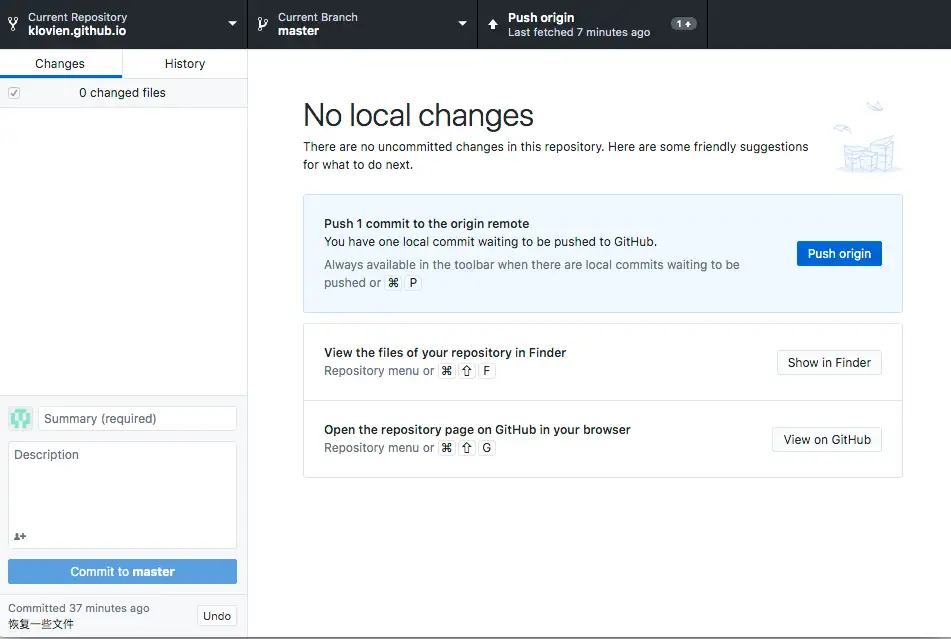
Task: Click the Commit to master button
Action: click(122, 572)
